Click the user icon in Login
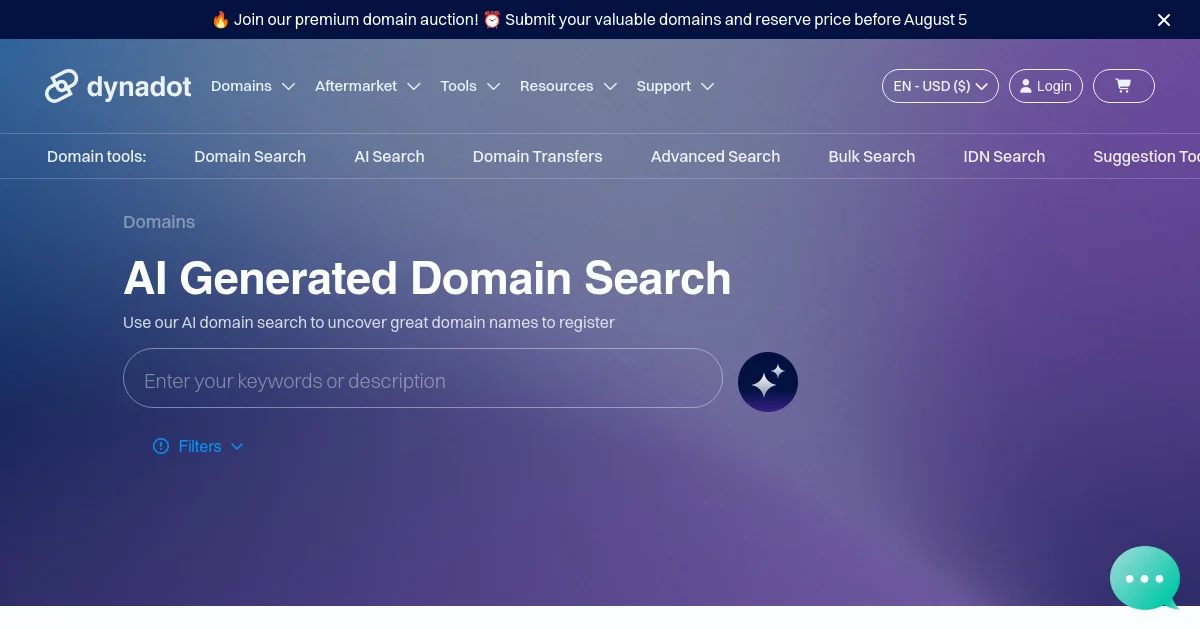1200x630 pixels. click(1025, 86)
